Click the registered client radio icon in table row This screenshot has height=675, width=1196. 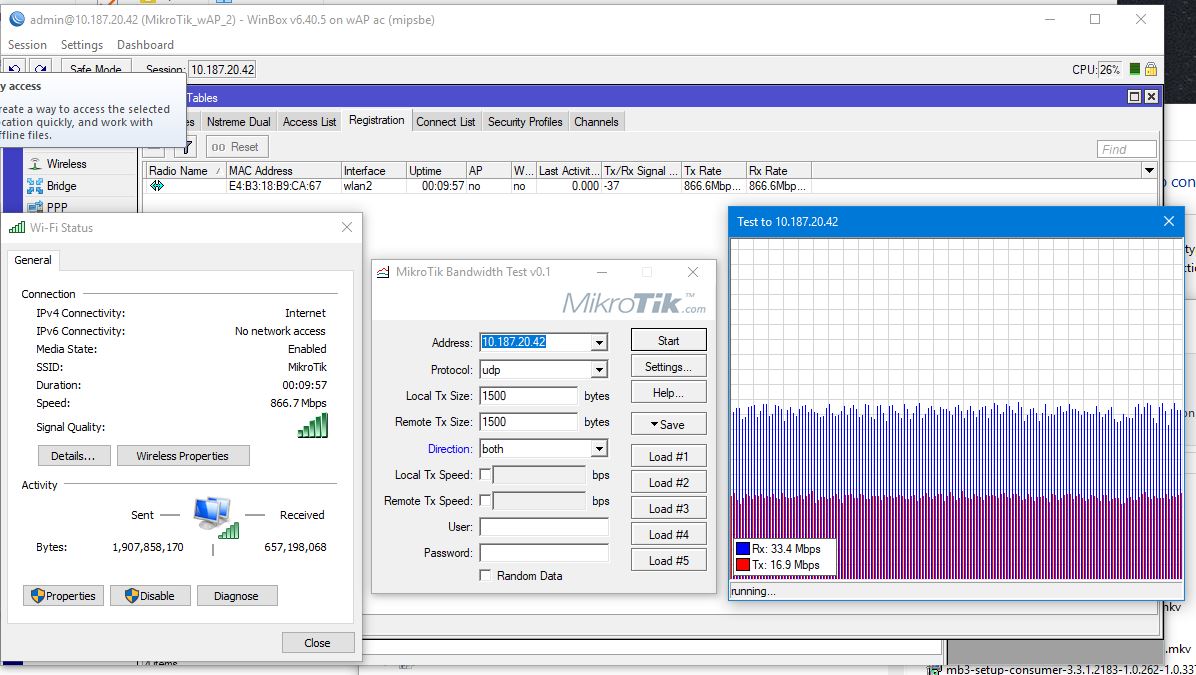[x=157, y=186]
